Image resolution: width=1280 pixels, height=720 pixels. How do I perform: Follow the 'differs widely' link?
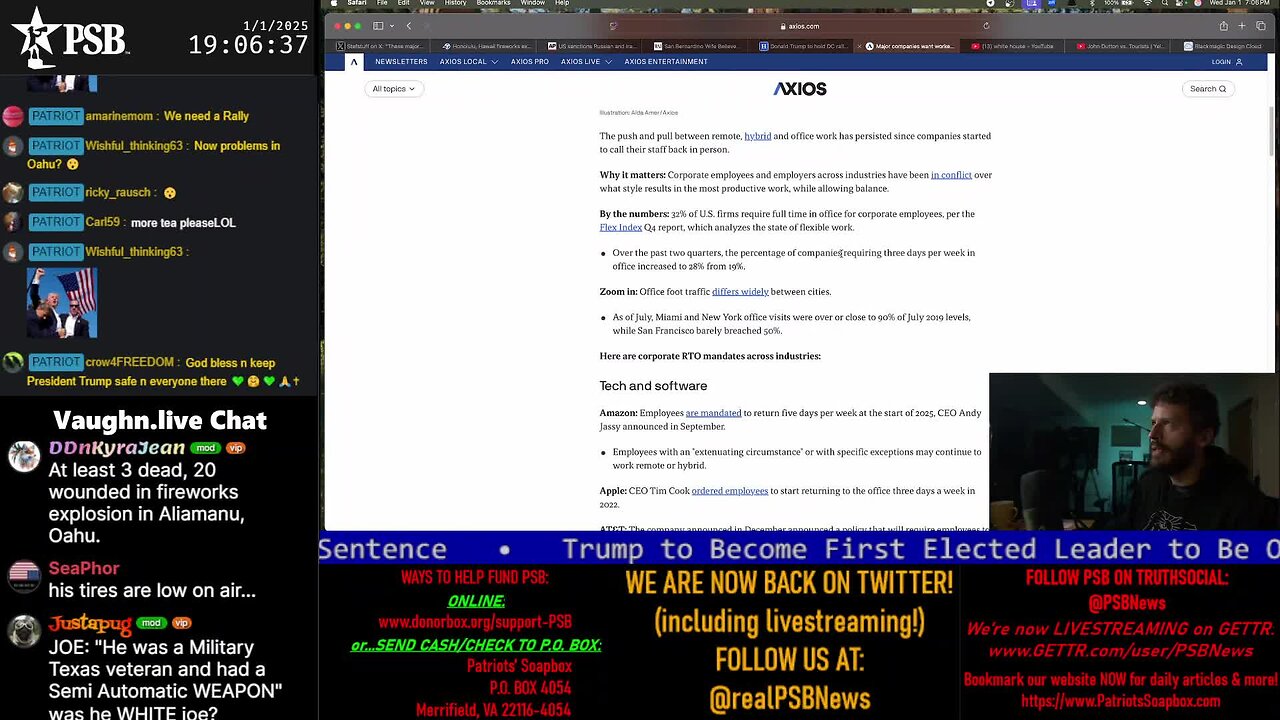(x=740, y=292)
